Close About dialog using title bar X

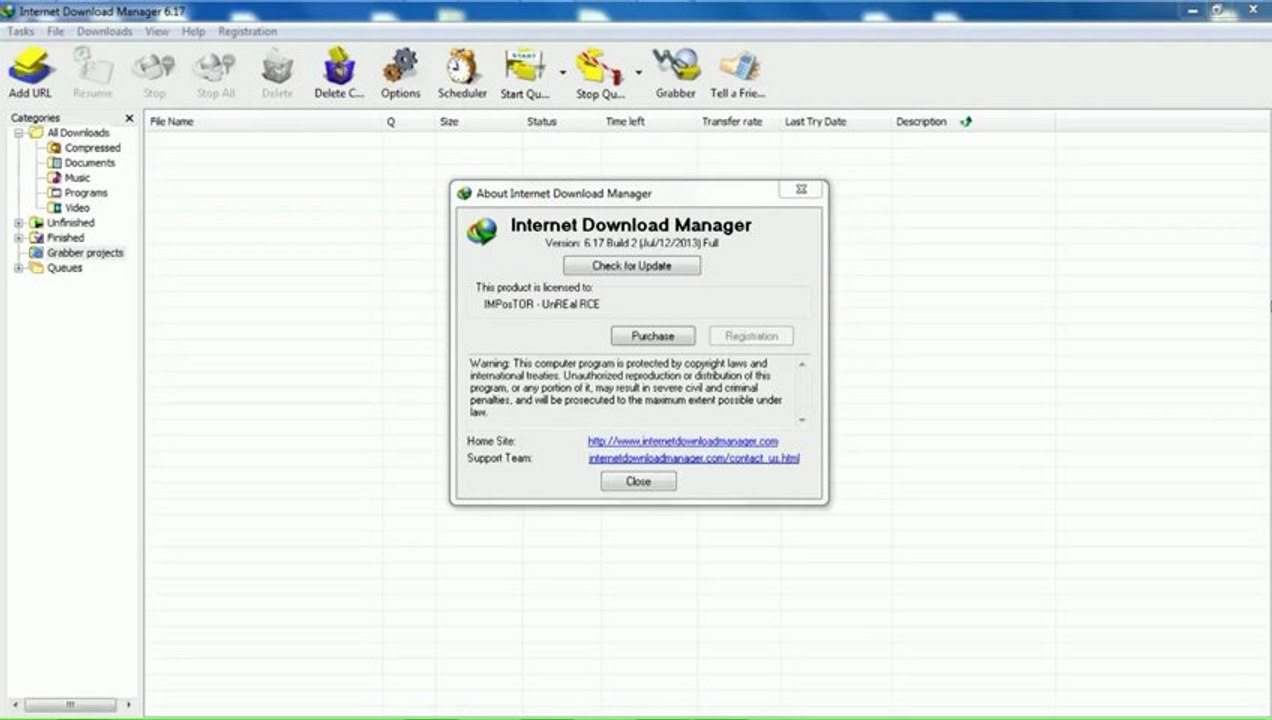click(x=801, y=189)
